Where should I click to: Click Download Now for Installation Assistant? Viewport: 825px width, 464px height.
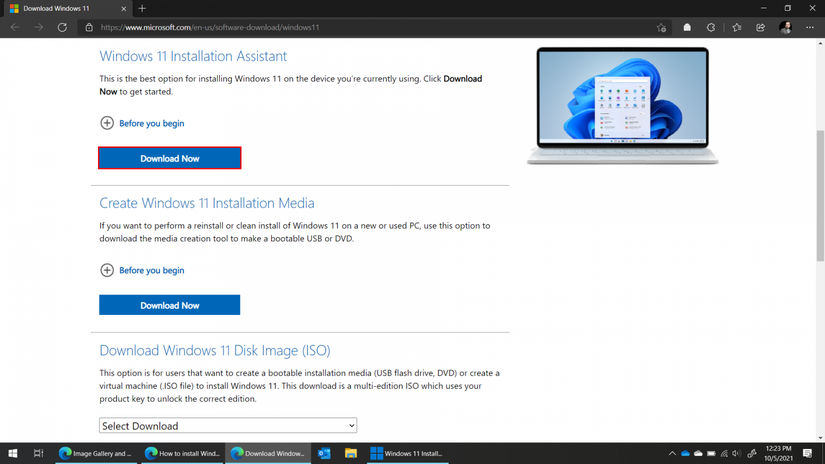(x=169, y=158)
